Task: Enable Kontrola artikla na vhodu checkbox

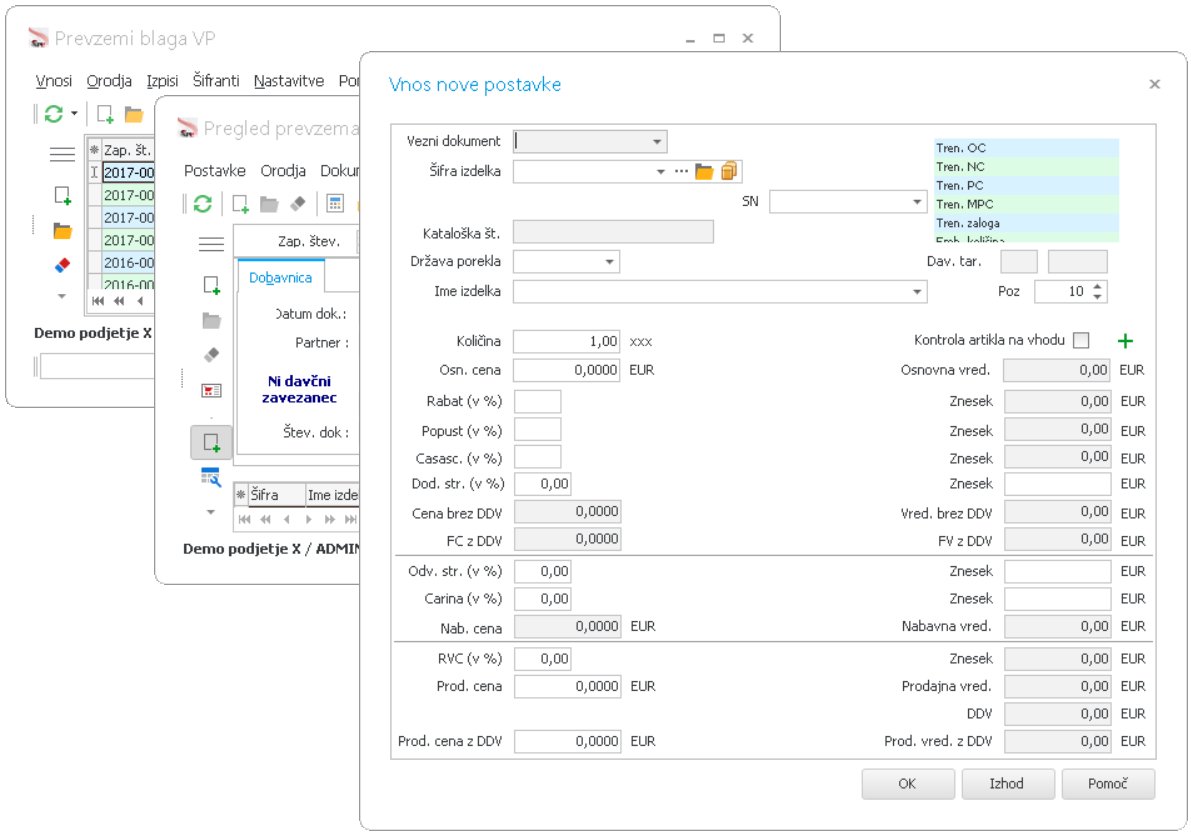Action: 1080,341
